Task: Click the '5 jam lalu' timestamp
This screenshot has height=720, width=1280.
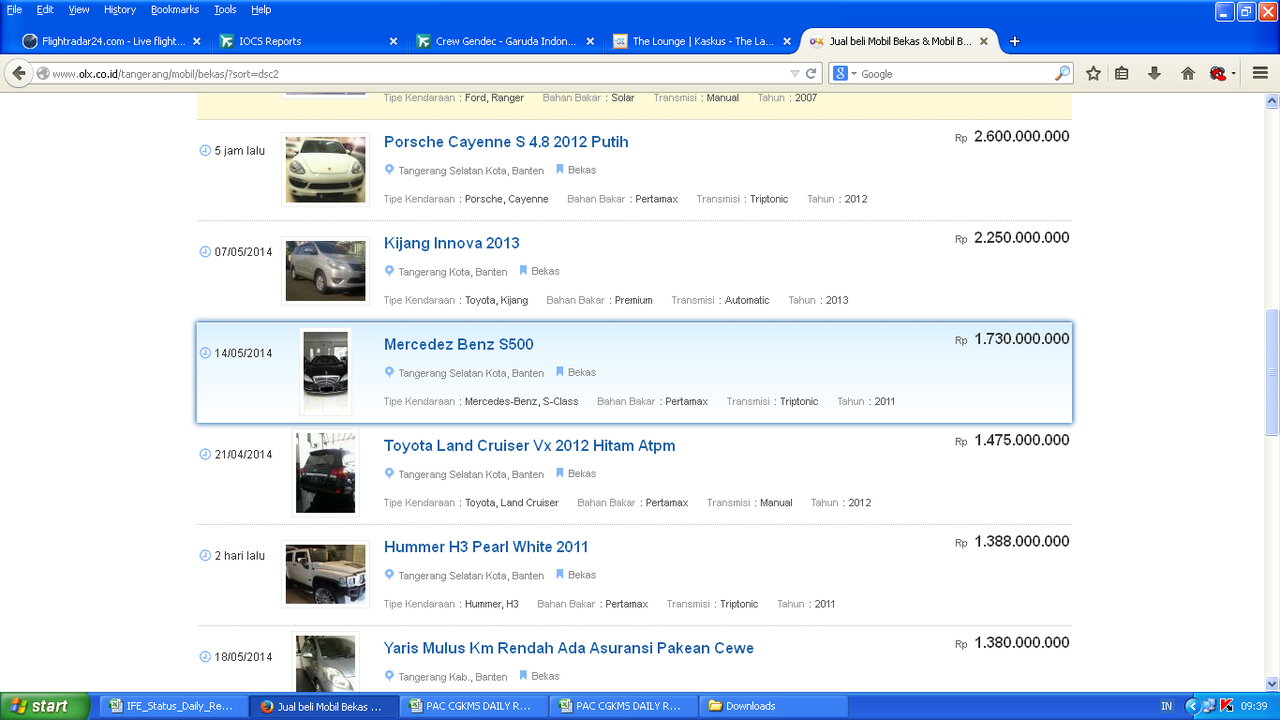Action: pos(240,151)
